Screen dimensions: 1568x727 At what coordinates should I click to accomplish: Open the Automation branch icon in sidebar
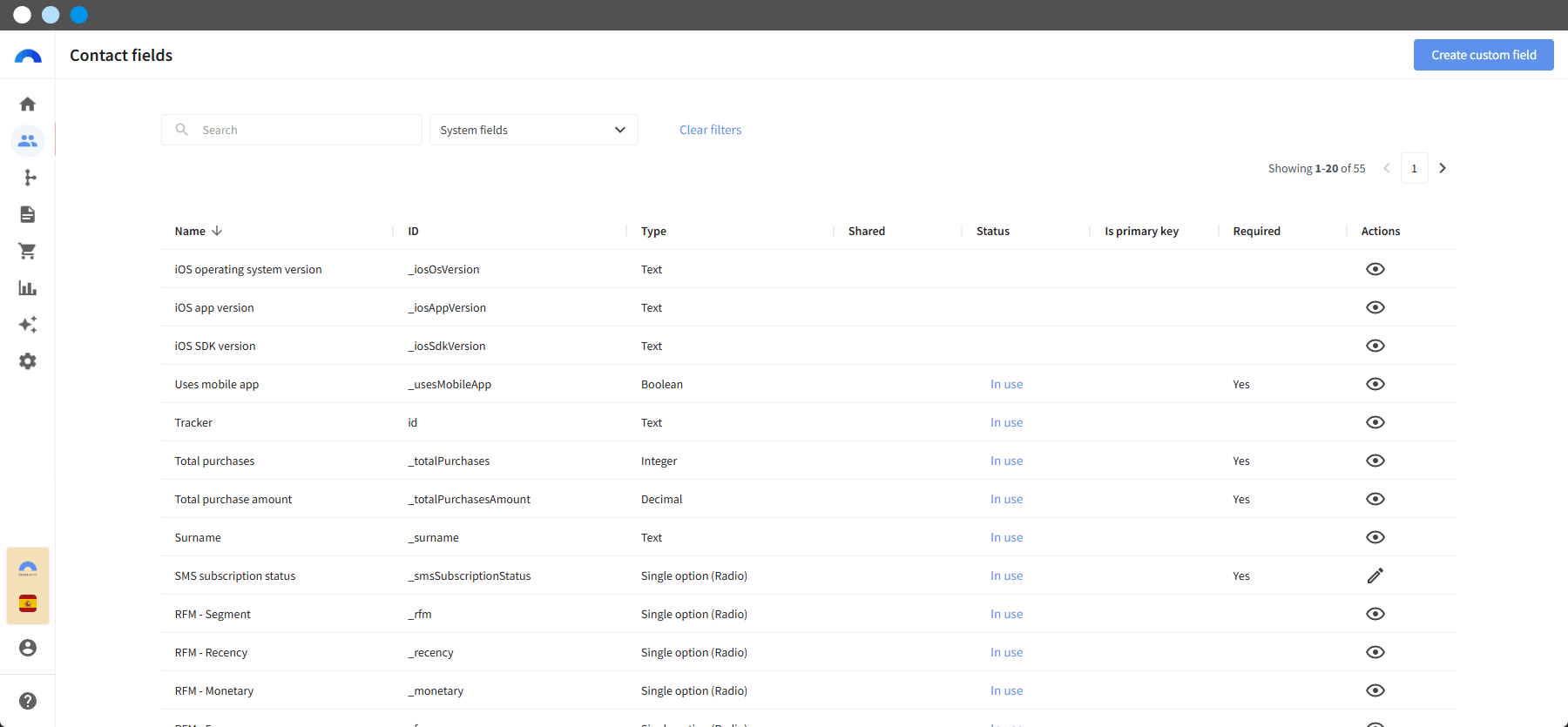(x=28, y=178)
